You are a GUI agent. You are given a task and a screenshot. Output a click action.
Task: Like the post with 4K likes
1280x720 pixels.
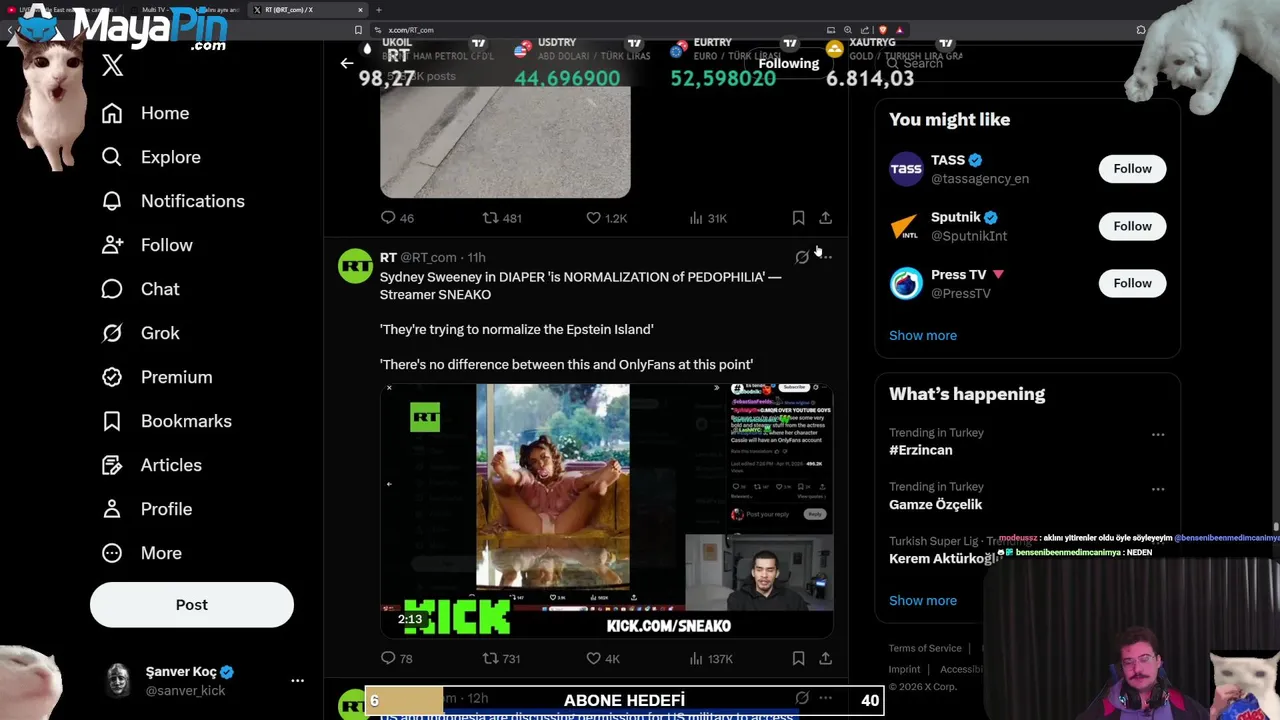point(603,658)
